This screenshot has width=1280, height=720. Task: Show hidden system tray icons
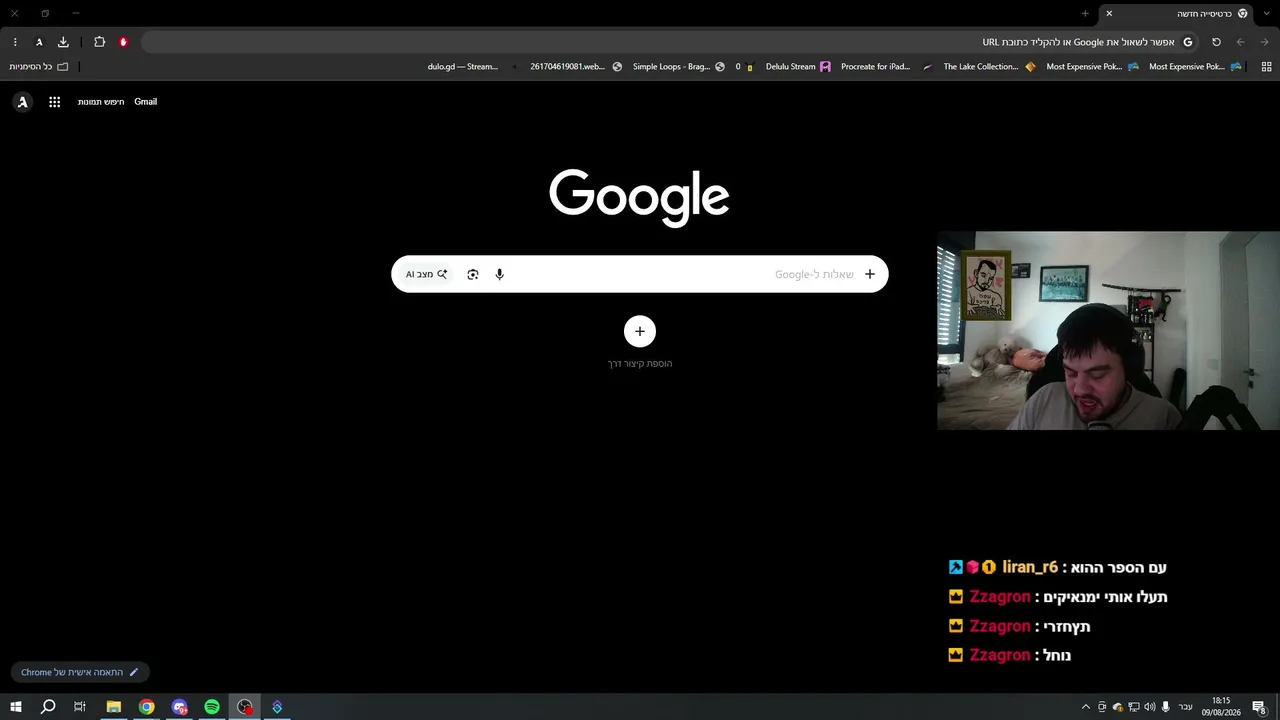pos(1086,707)
